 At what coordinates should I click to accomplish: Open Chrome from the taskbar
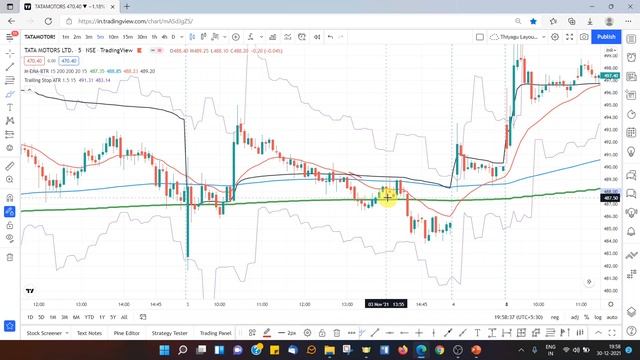pos(439,350)
